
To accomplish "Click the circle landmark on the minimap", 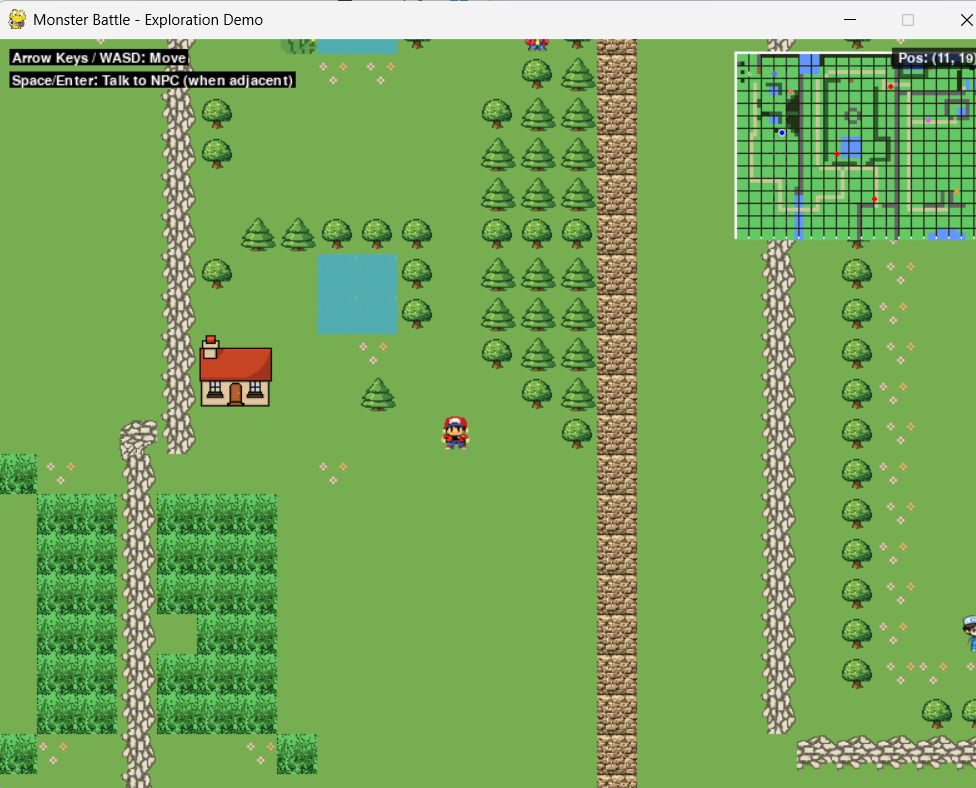I will [853, 116].
